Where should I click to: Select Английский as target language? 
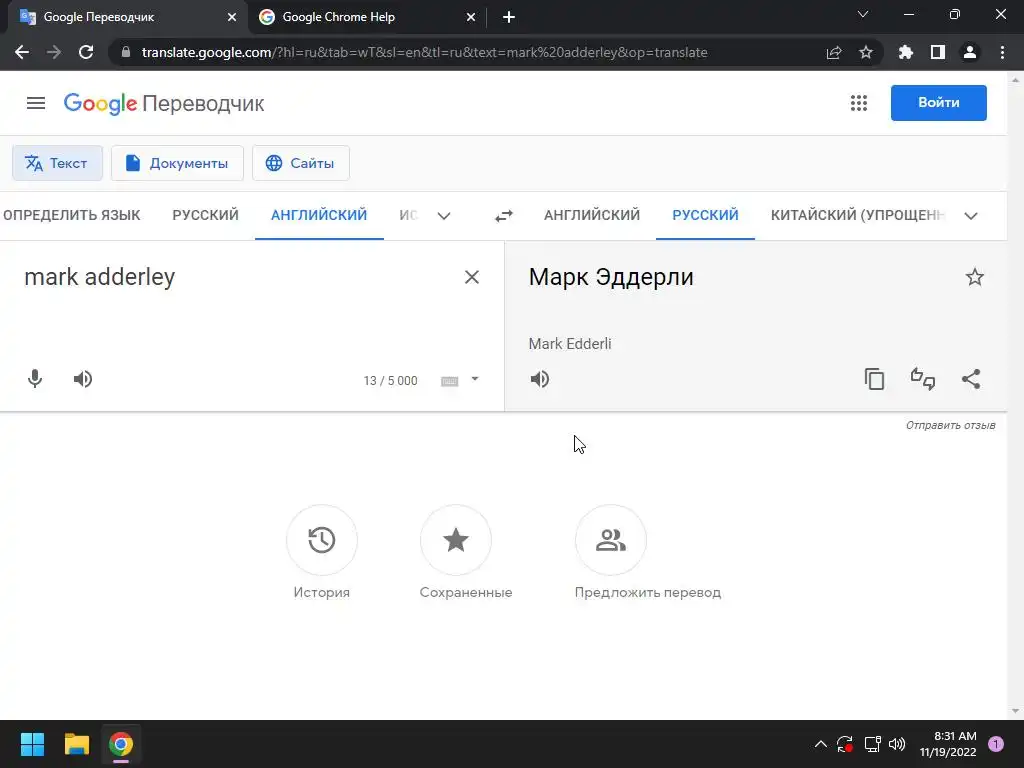592,216
